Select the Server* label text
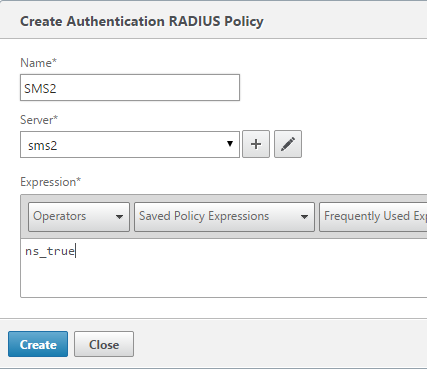 [39, 120]
